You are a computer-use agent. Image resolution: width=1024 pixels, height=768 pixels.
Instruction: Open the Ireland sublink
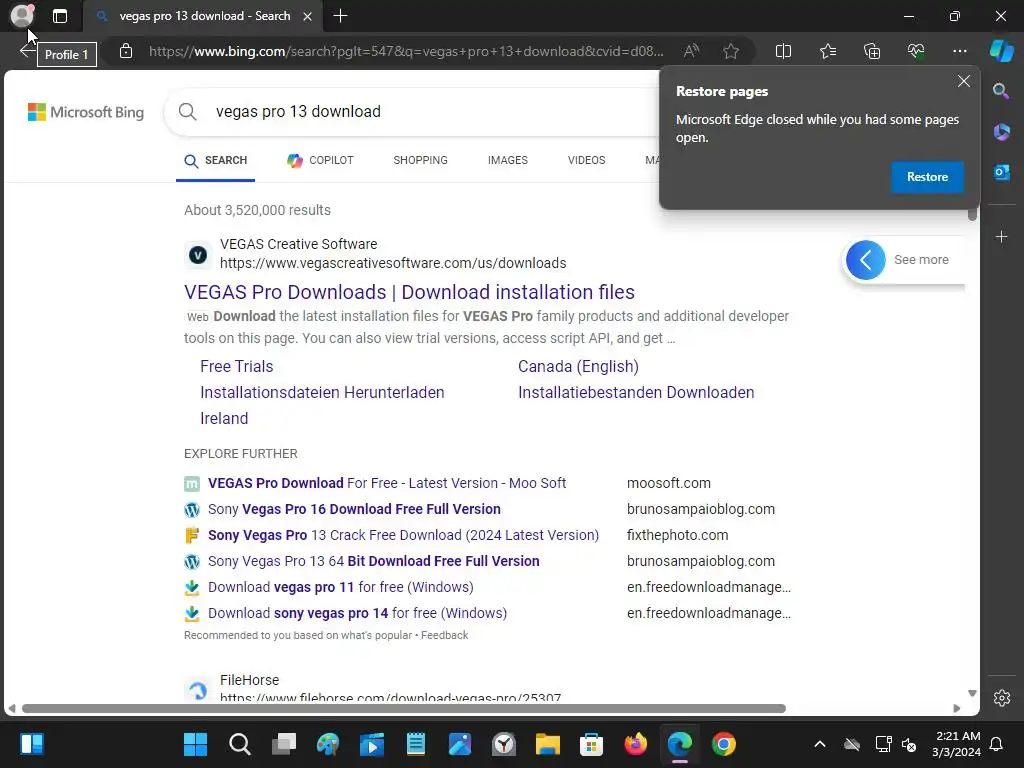224,419
